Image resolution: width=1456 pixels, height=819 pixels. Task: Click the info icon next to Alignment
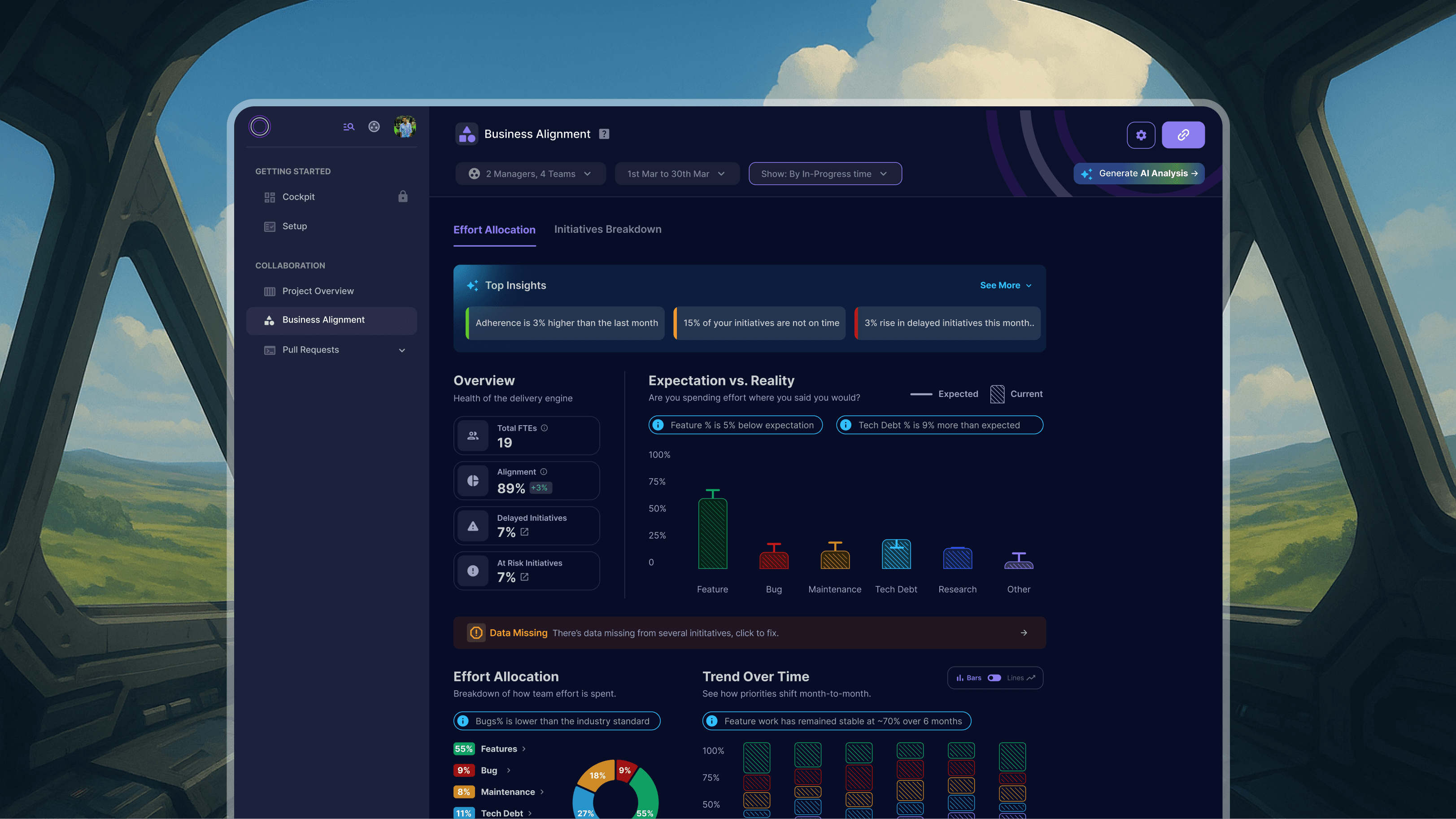(x=544, y=472)
